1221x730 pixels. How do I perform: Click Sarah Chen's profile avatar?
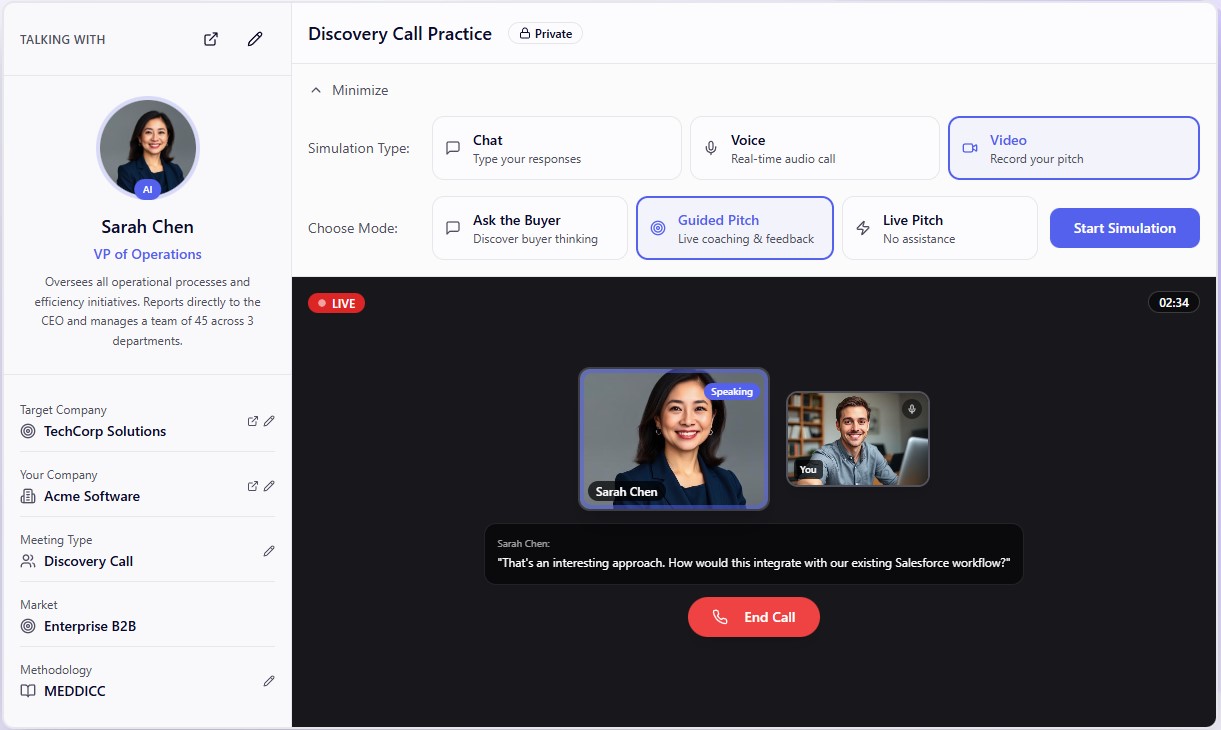(x=148, y=148)
